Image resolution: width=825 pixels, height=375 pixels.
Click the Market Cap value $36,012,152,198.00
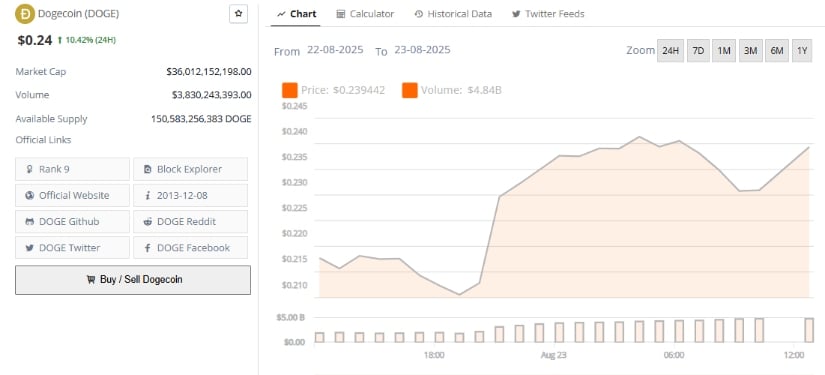pyautogui.click(x=209, y=72)
